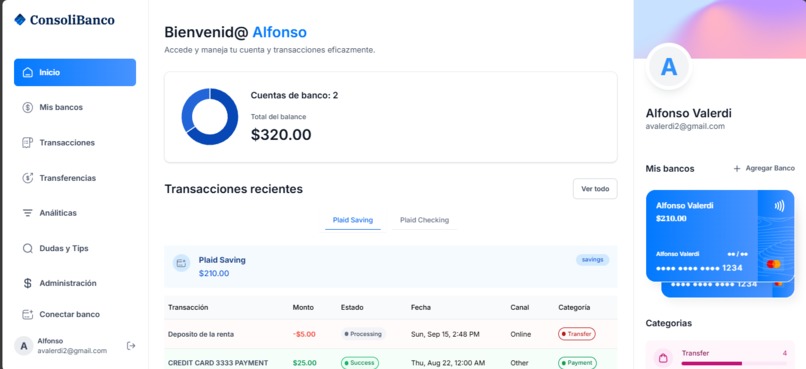This screenshot has width=806, height=369.
Task: Click the Ver todo button
Action: click(595, 189)
